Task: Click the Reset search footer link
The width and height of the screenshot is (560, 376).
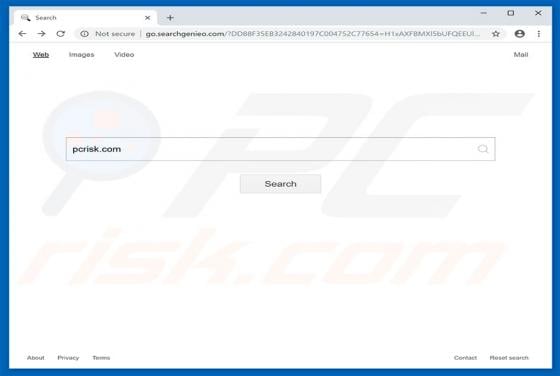Action: tap(509, 357)
